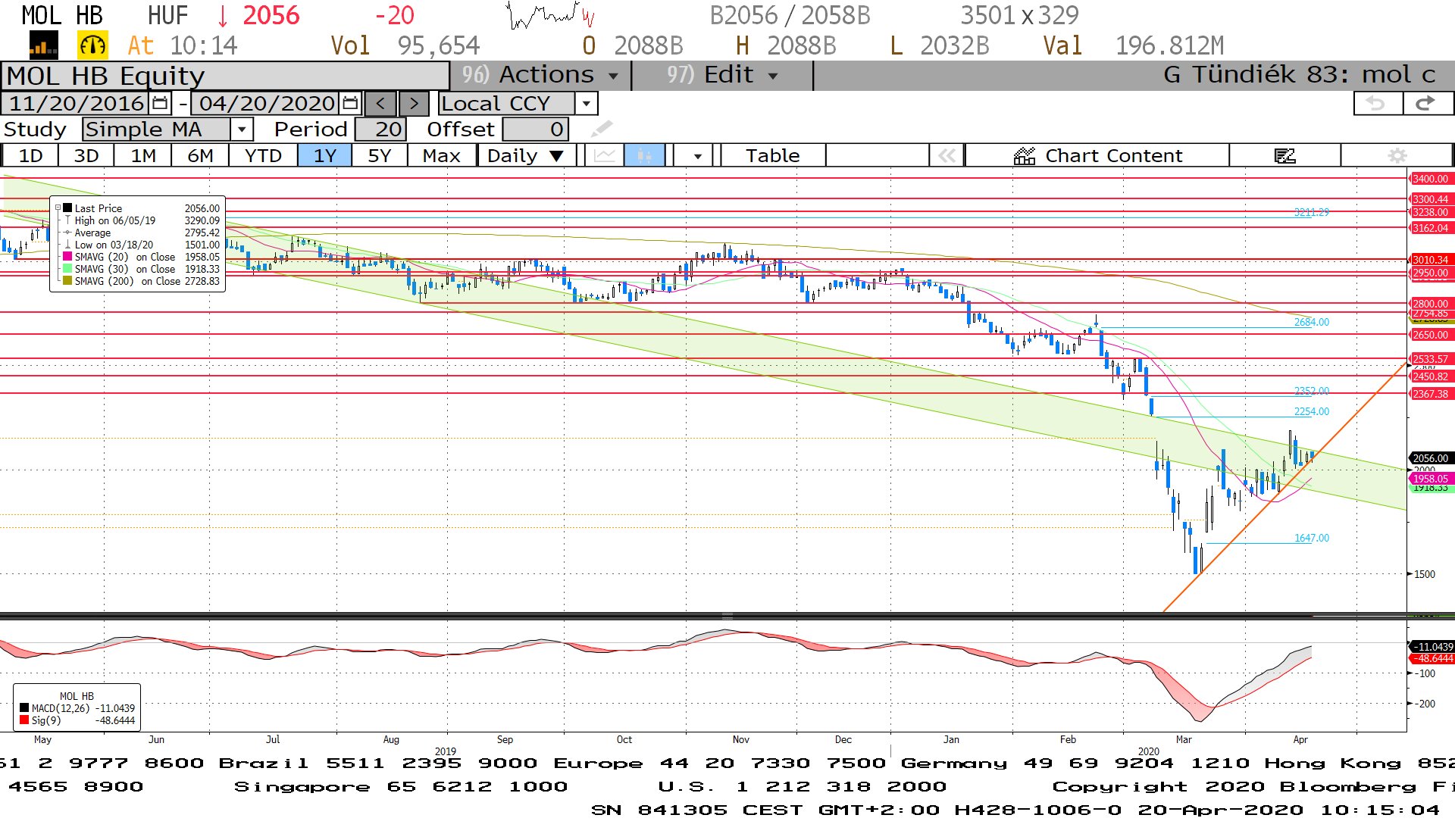Open the 96) Actions menu

540,75
